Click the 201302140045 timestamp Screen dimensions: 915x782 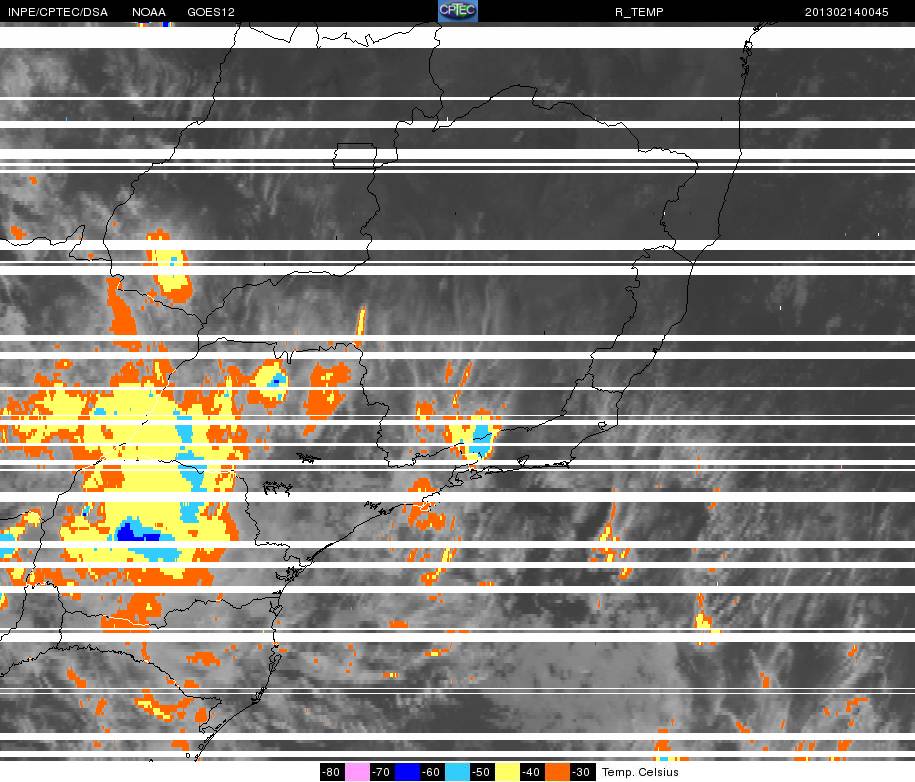coord(846,12)
